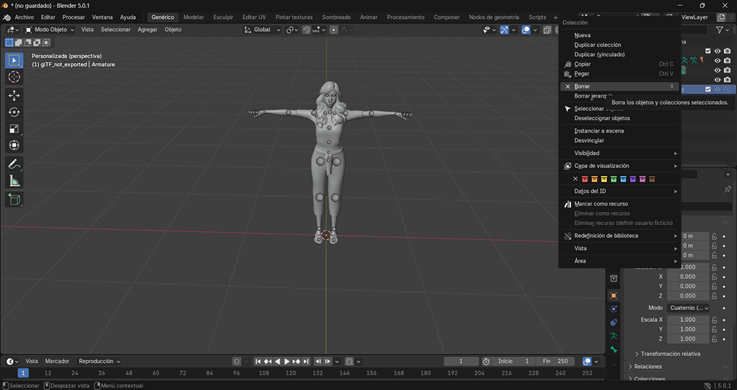Toggle the auto keying record button
This screenshot has height=390, width=737.
pos(236,361)
